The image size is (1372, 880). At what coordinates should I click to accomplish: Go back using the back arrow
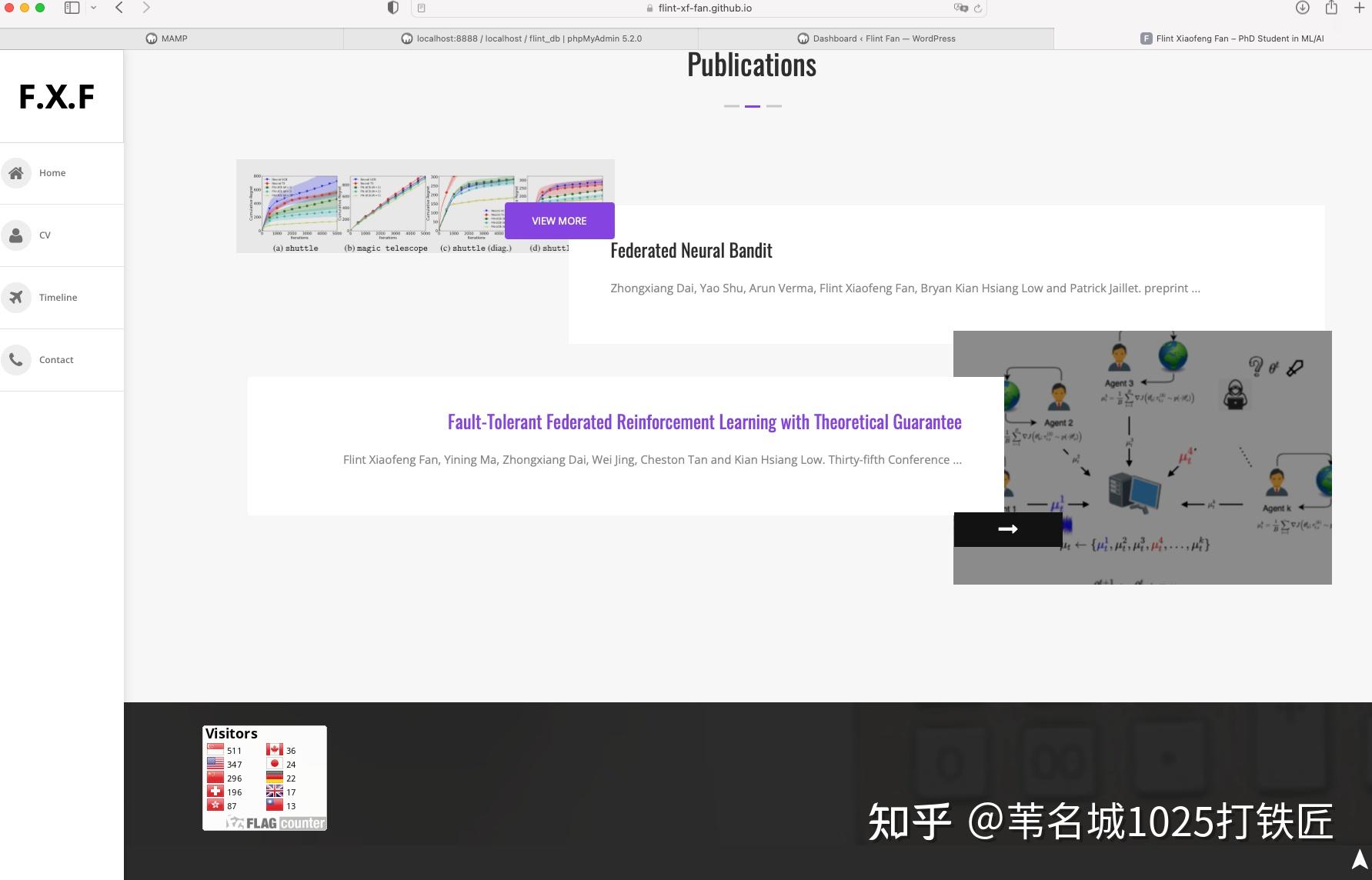tap(118, 8)
